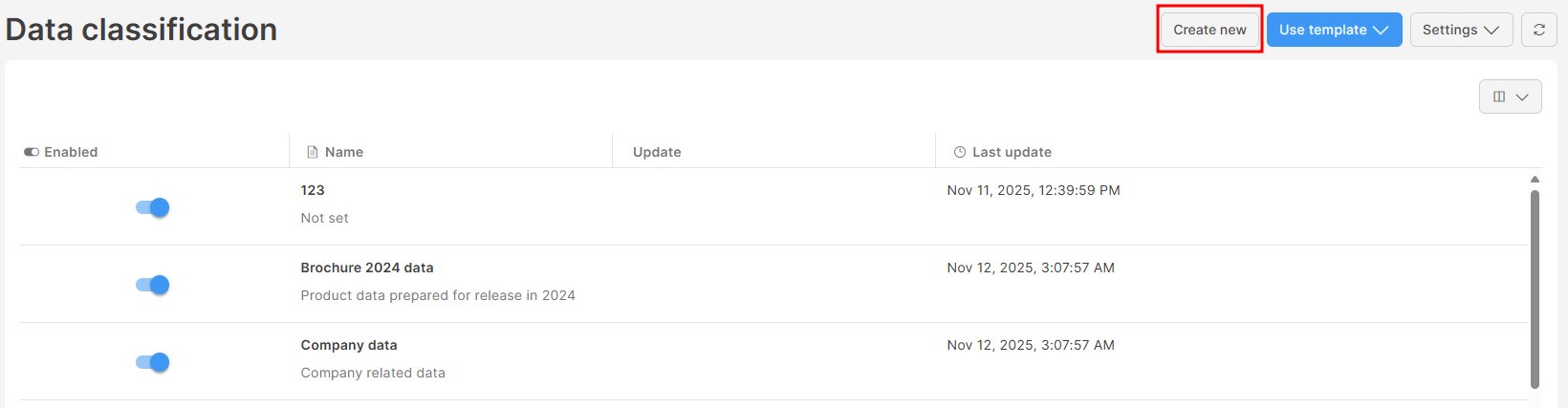The width and height of the screenshot is (1568, 408).
Task: Open the column chooser icon dropdown
Action: [x=1510, y=97]
